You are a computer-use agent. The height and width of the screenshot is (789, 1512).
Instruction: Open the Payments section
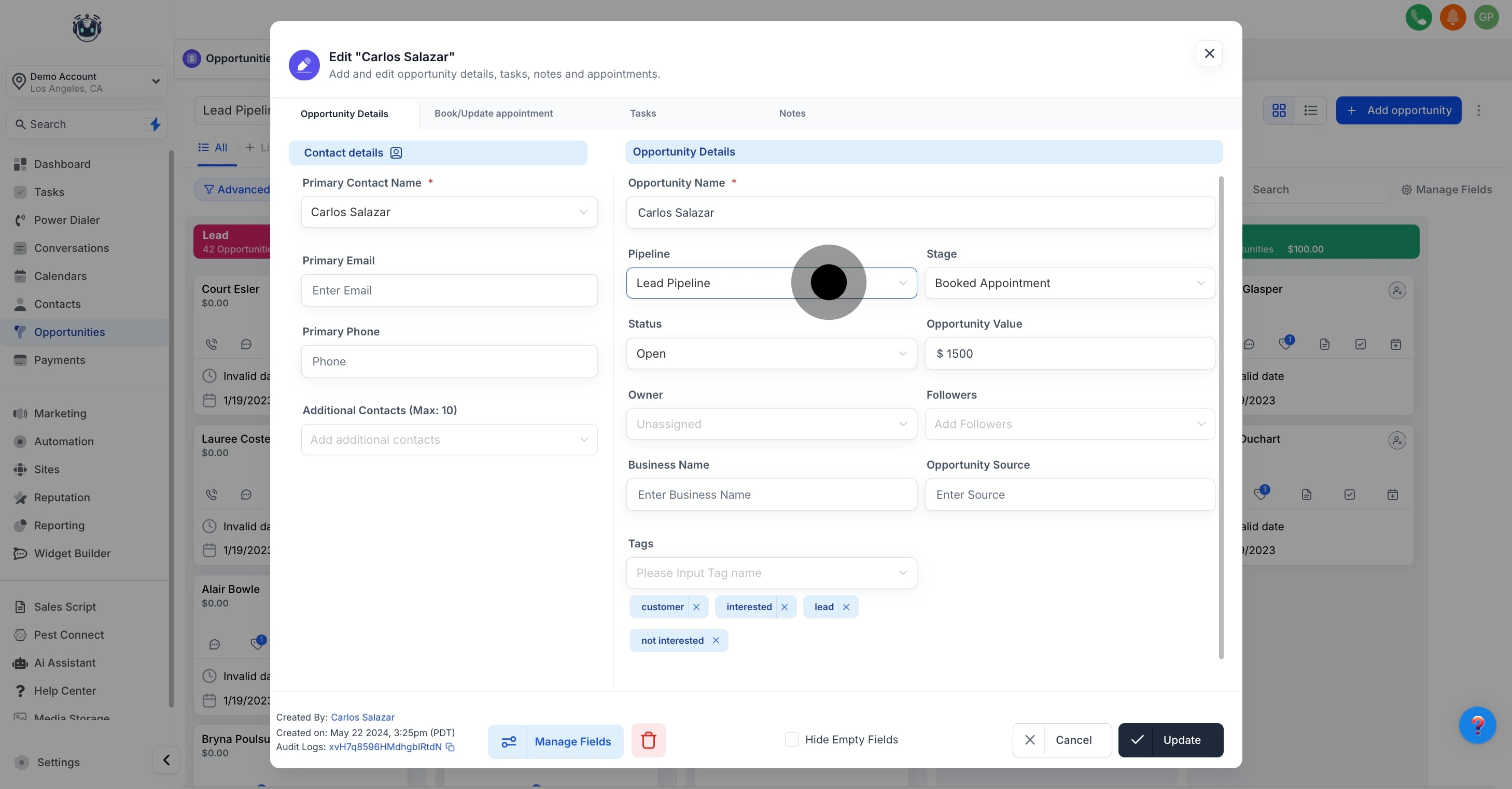click(x=59, y=360)
